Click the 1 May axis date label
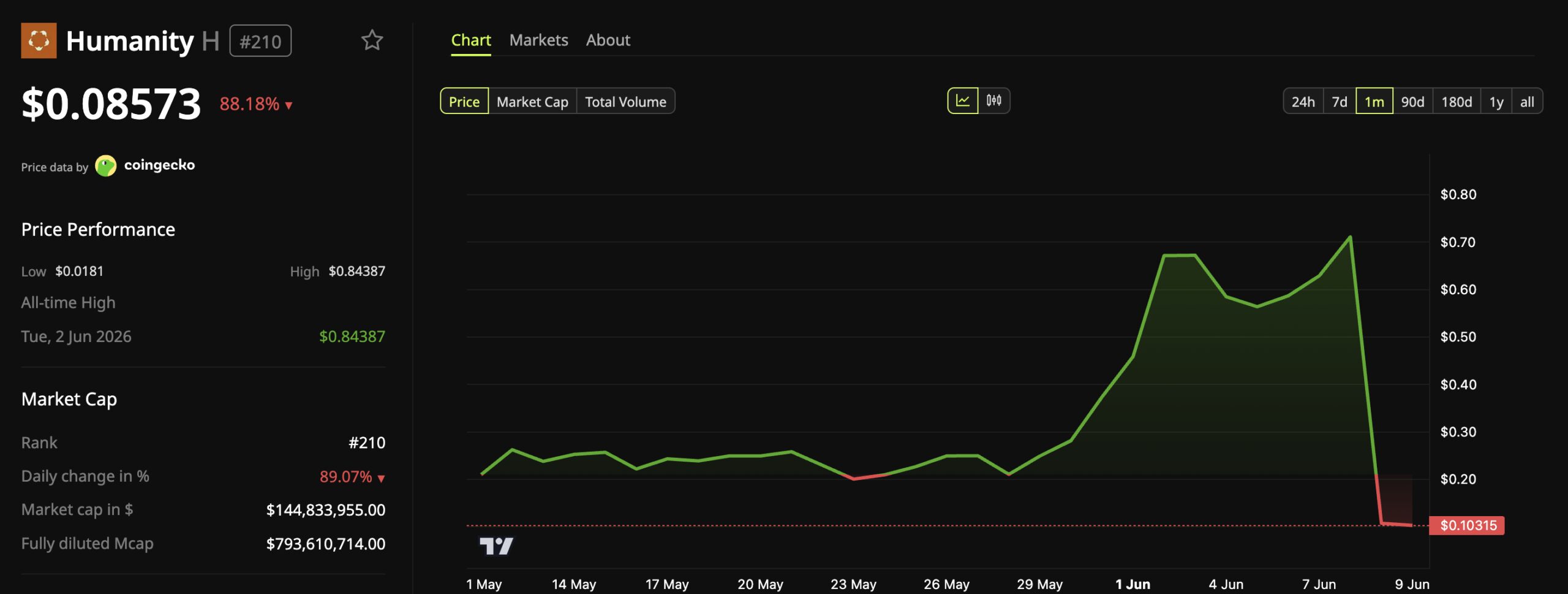 click(x=484, y=584)
